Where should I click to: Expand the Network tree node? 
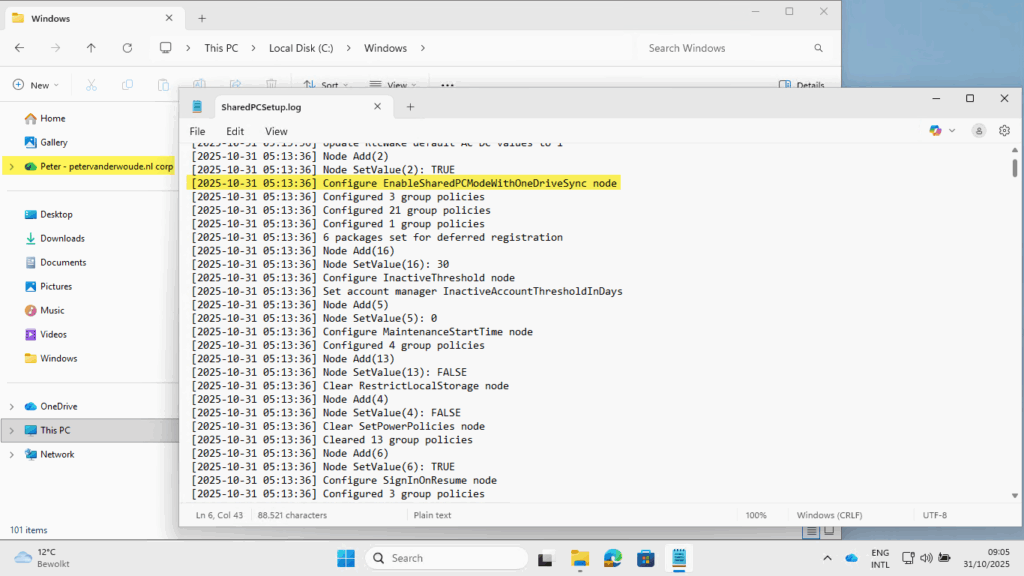pos(11,454)
